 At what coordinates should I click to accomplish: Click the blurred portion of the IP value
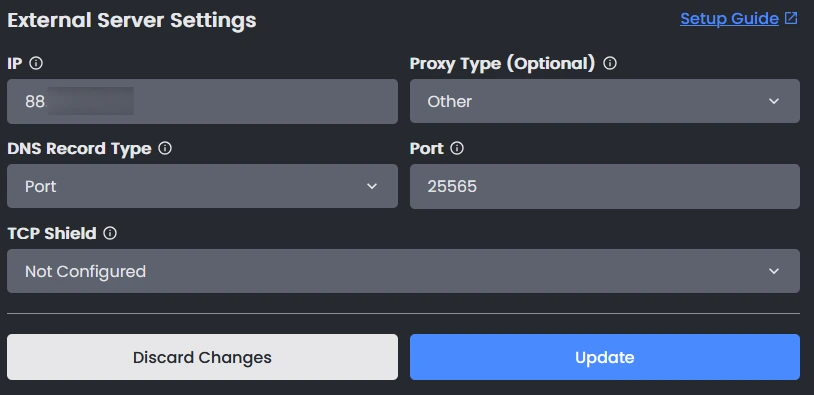[x=90, y=101]
